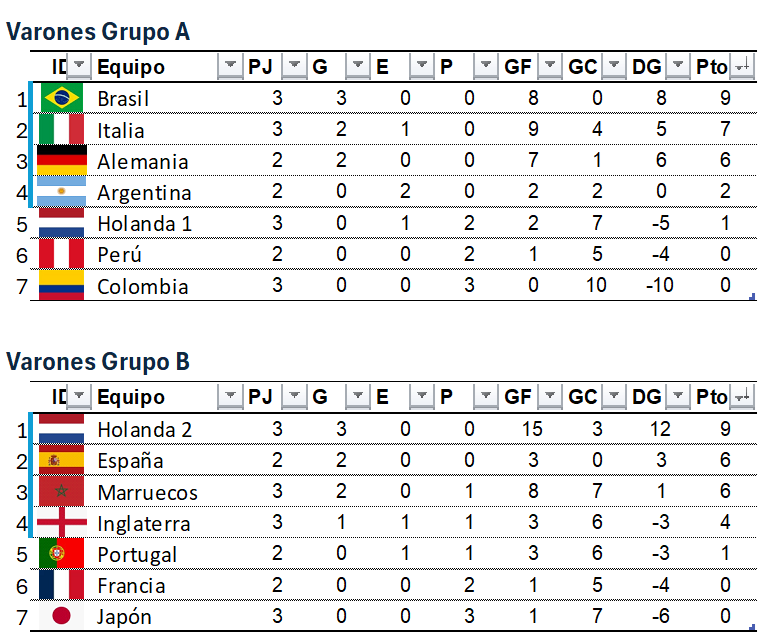758x633 pixels.
Task: Select the "Varones Grupo B" heading cell
Action: click(x=98, y=362)
